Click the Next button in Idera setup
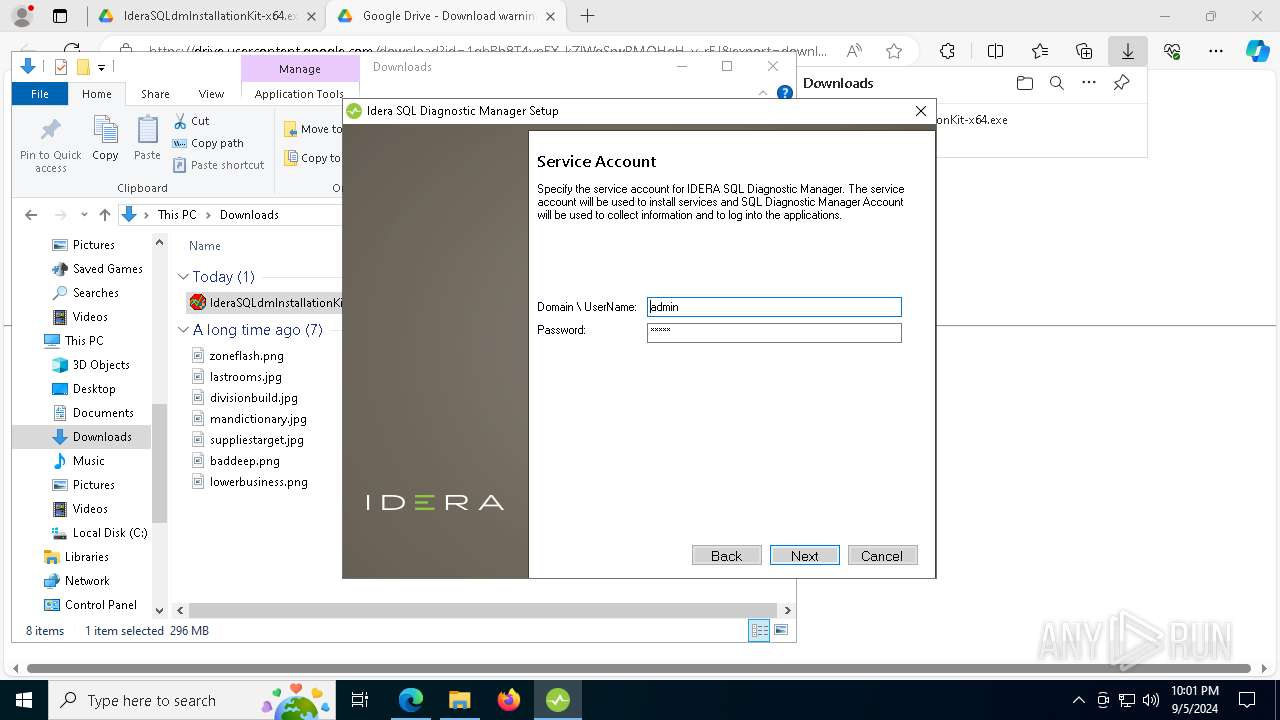Viewport: 1280px width, 720px height. tap(804, 556)
